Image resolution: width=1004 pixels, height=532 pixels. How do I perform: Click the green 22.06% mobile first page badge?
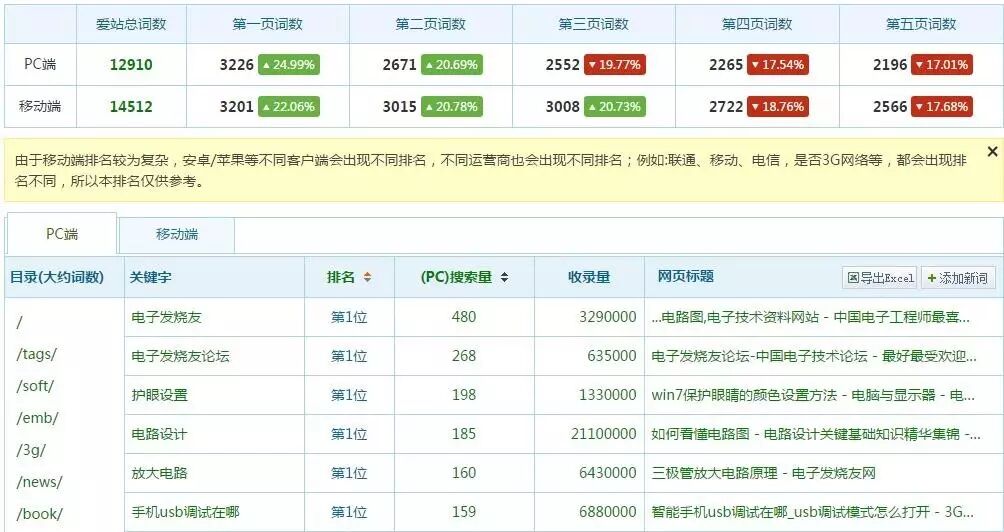289,106
